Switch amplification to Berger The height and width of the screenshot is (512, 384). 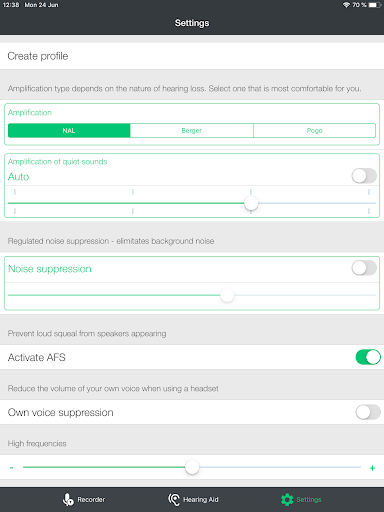tap(192, 130)
